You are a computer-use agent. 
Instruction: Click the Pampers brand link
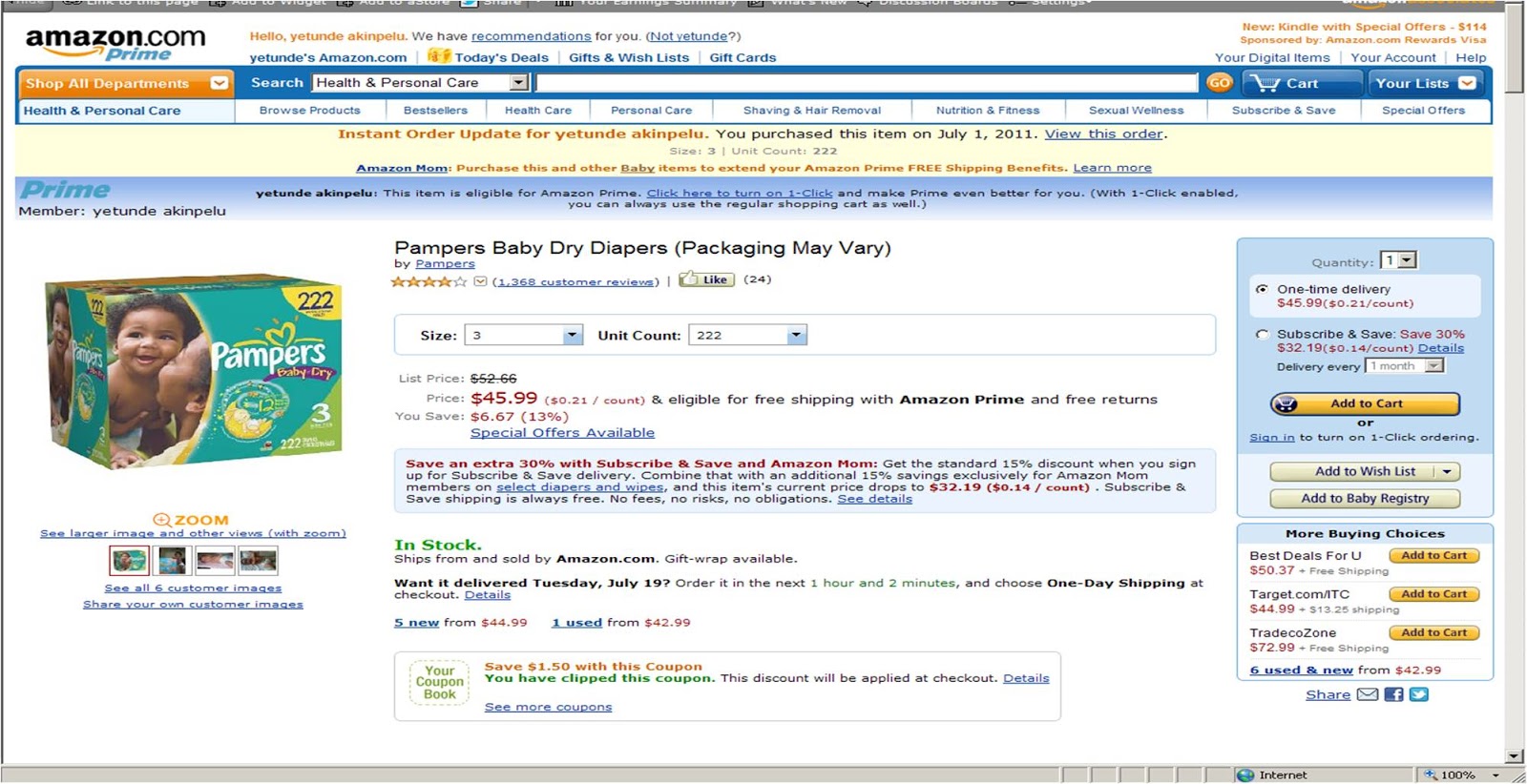pyautogui.click(x=445, y=263)
